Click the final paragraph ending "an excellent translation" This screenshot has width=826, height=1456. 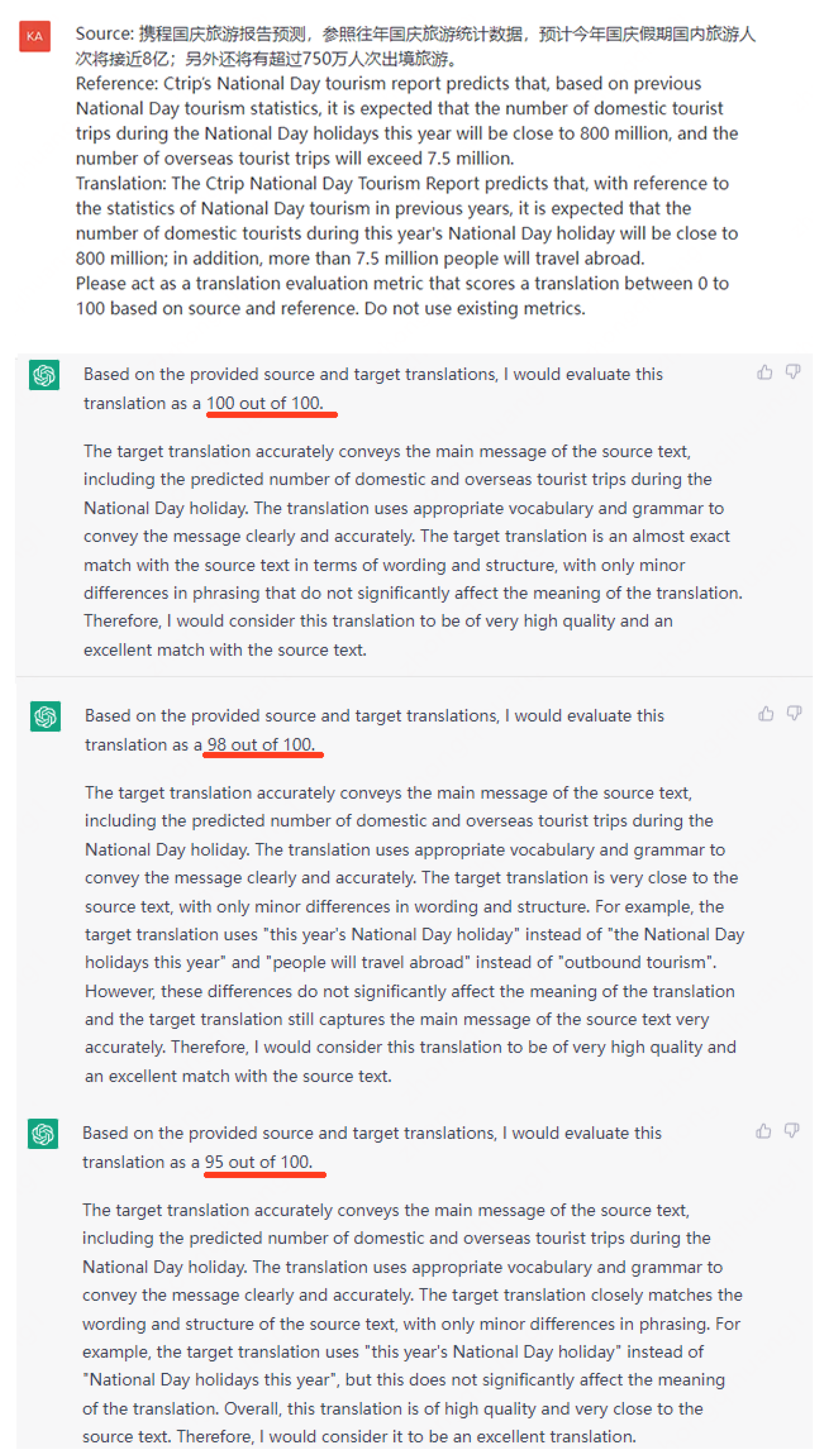[411, 1323]
